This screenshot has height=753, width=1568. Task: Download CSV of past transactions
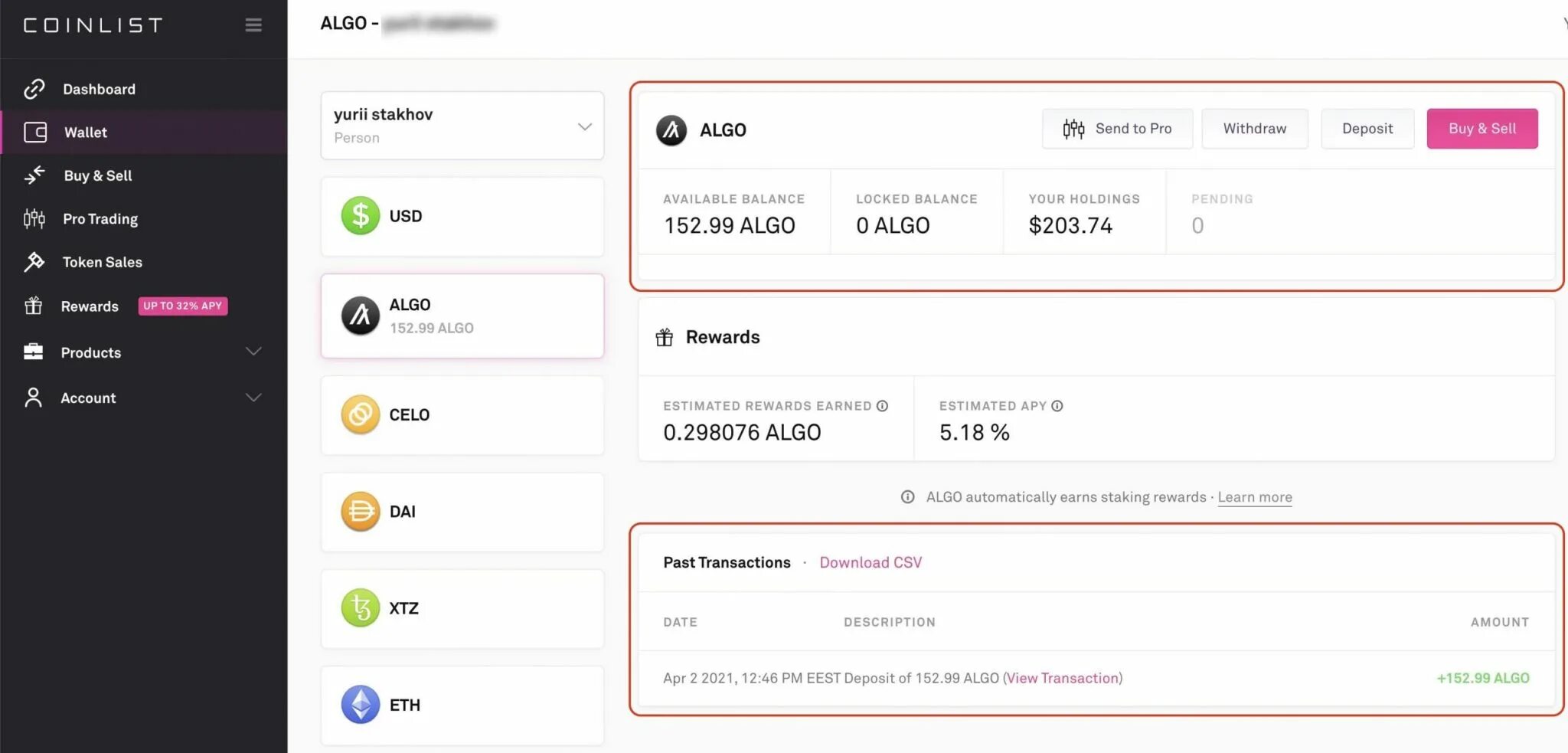point(871,562)
